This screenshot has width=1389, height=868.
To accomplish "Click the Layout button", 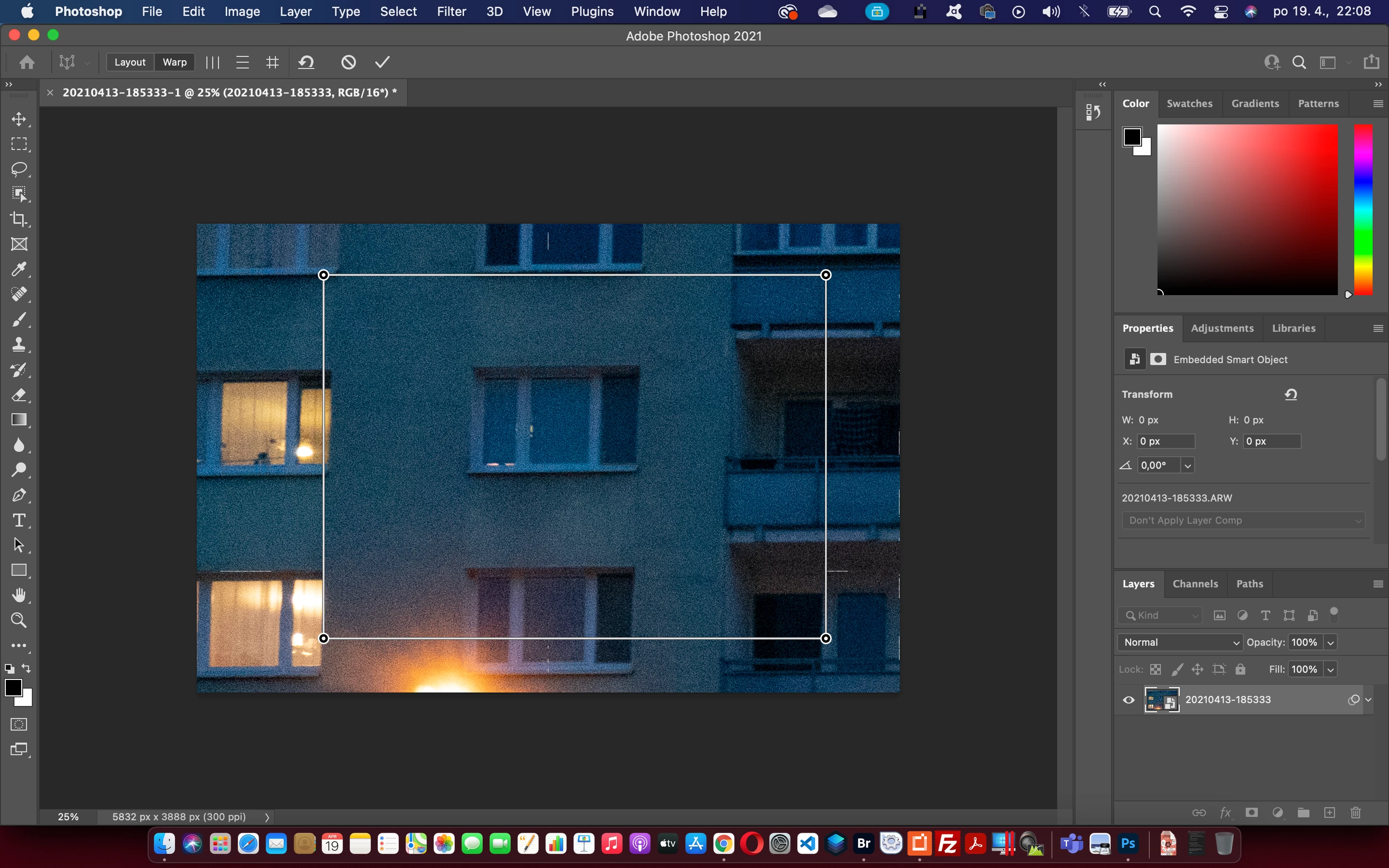I will (130, 62).
